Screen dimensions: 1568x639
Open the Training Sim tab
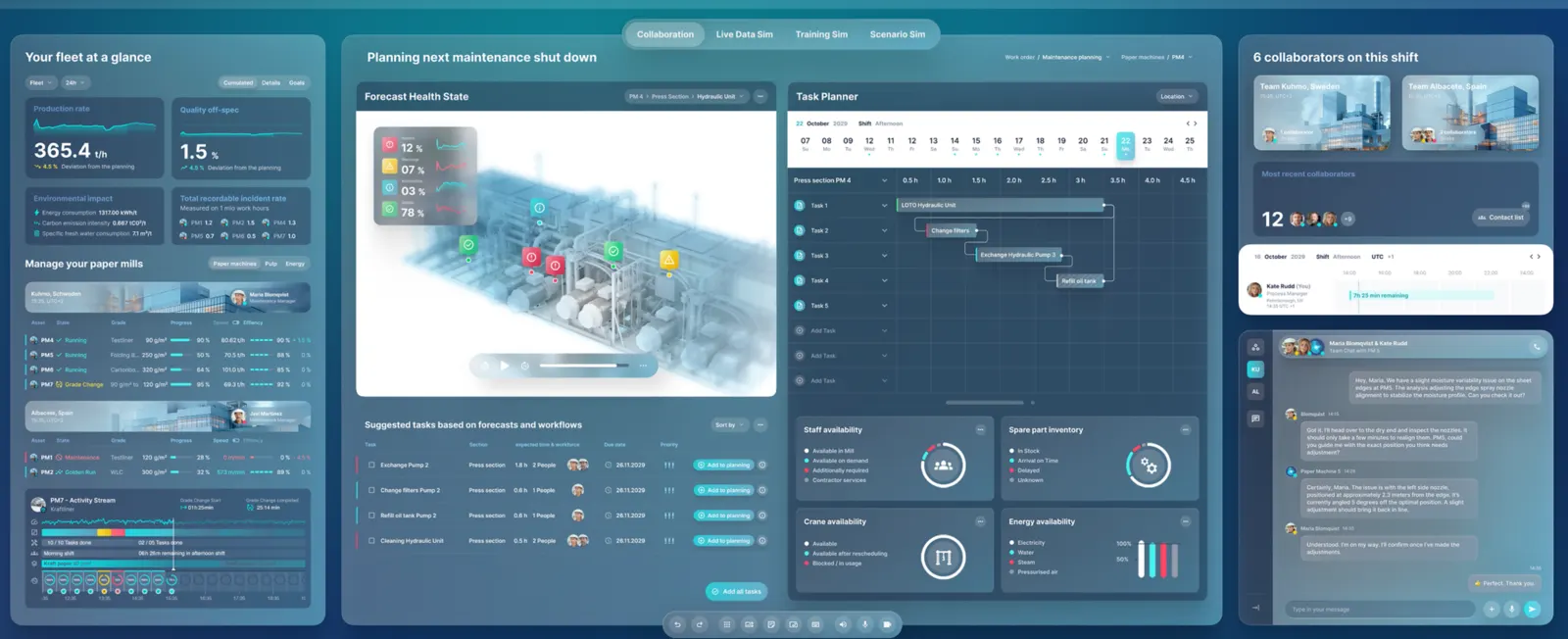pos(821,34)
